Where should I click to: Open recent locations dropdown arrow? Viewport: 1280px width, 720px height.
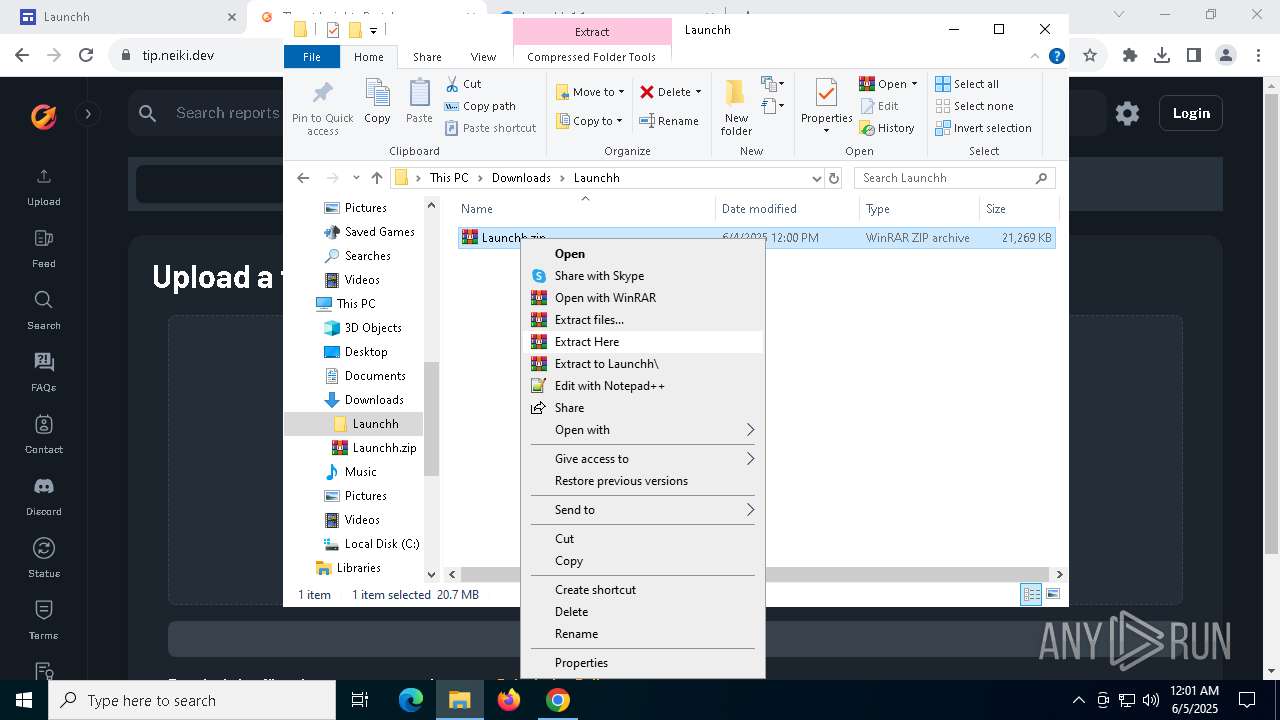[356, 178]
